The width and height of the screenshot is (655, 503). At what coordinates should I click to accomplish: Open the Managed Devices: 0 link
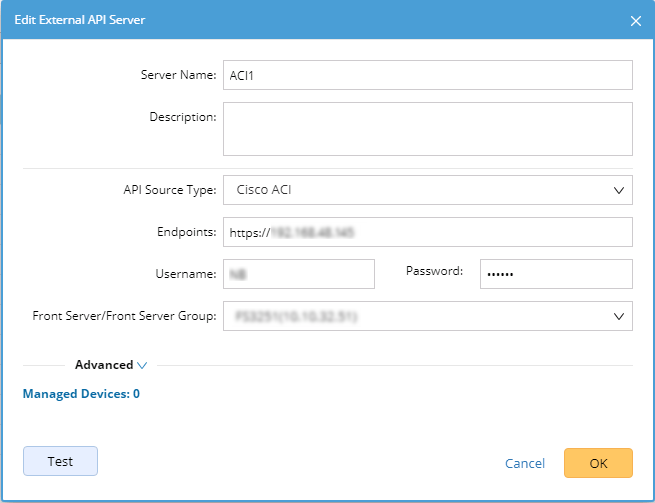click(81, 394)
